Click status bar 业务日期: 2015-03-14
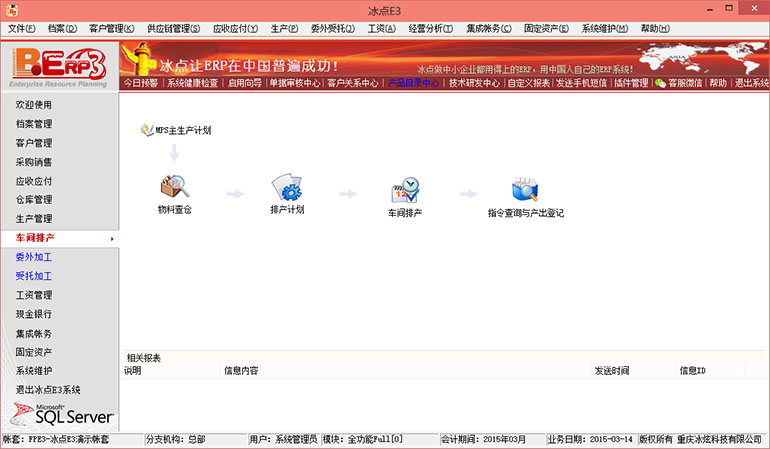This screenshot has width=770, height=449. point(590,439)
